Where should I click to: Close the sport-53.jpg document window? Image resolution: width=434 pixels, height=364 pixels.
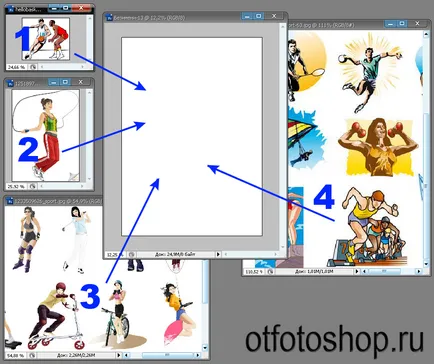click(417, 23)
